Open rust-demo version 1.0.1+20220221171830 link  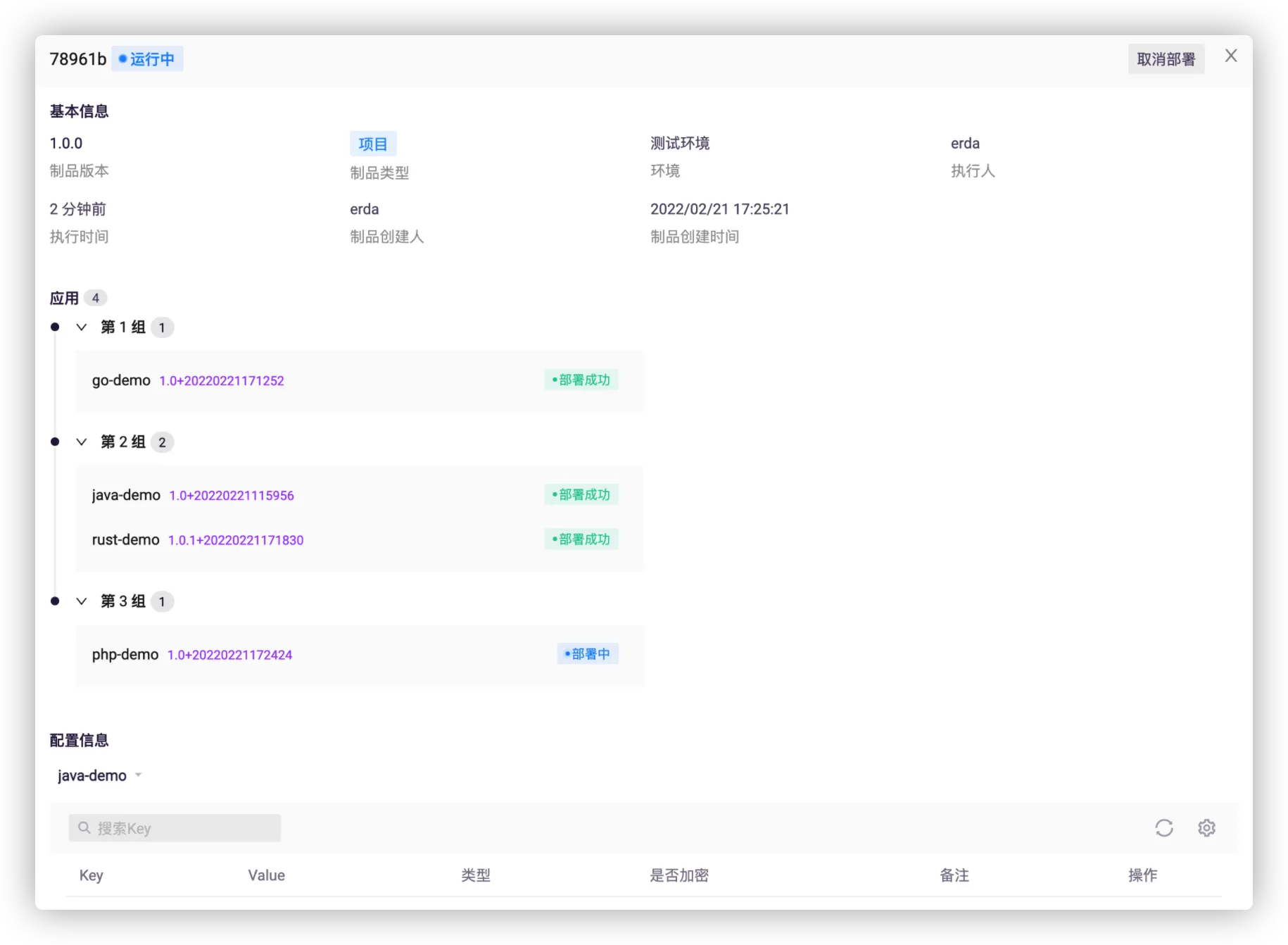pyautogui.click(x=236, y=540)
